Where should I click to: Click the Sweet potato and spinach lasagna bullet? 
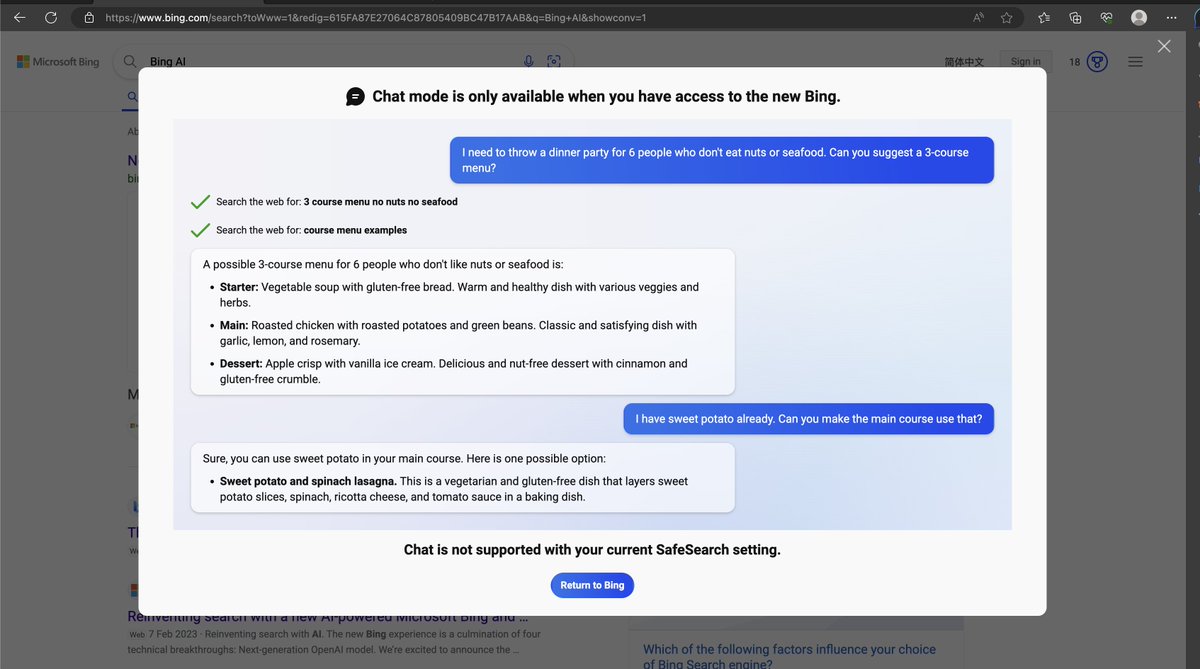454,489
